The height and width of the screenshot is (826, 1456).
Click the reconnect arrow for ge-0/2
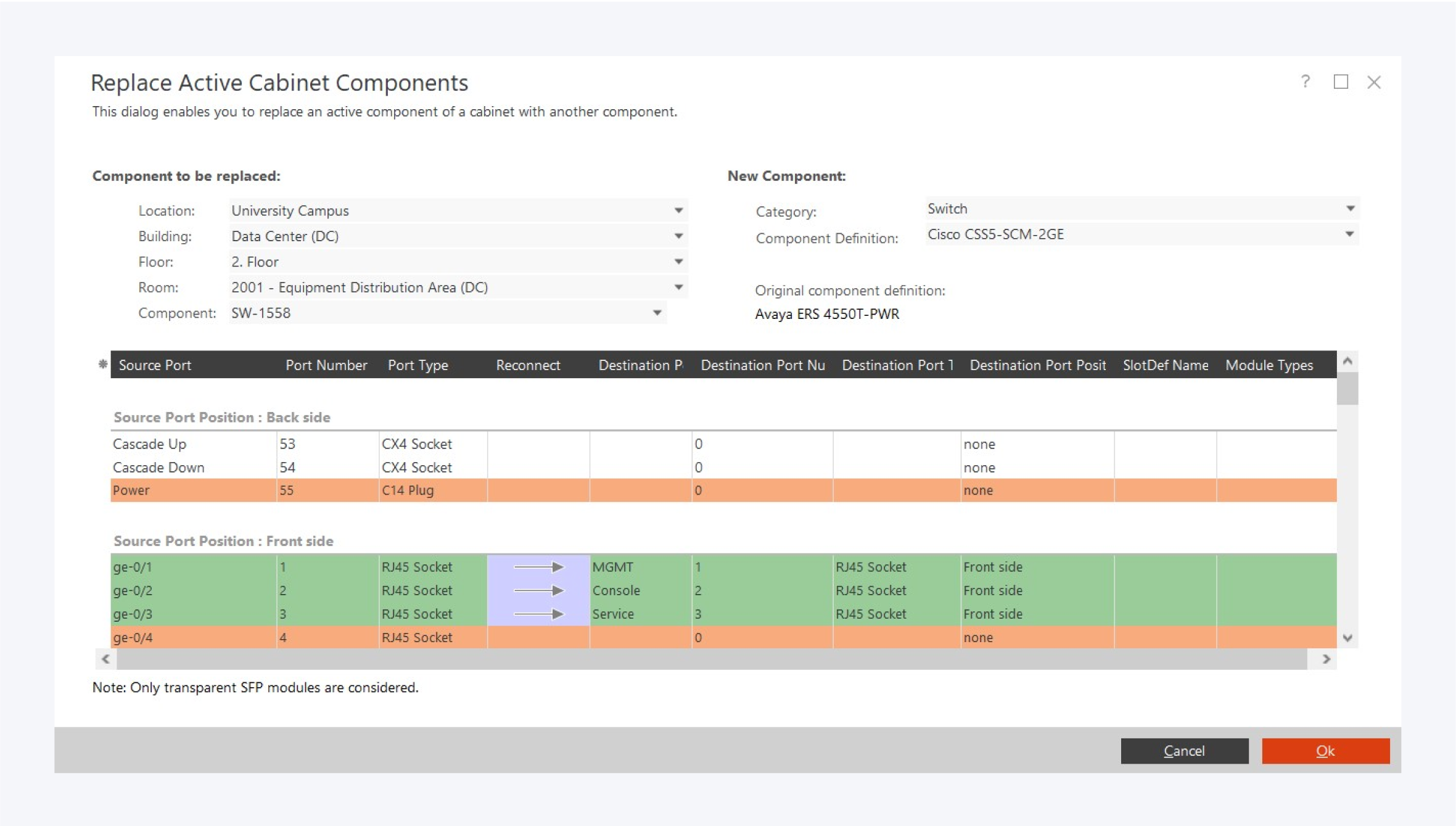click(538, 590)
